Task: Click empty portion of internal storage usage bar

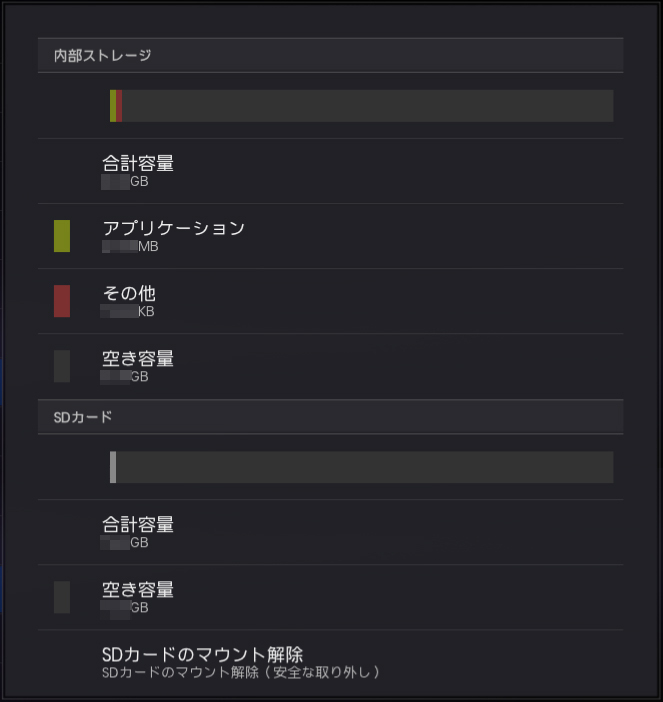Action: pos(368,106)
